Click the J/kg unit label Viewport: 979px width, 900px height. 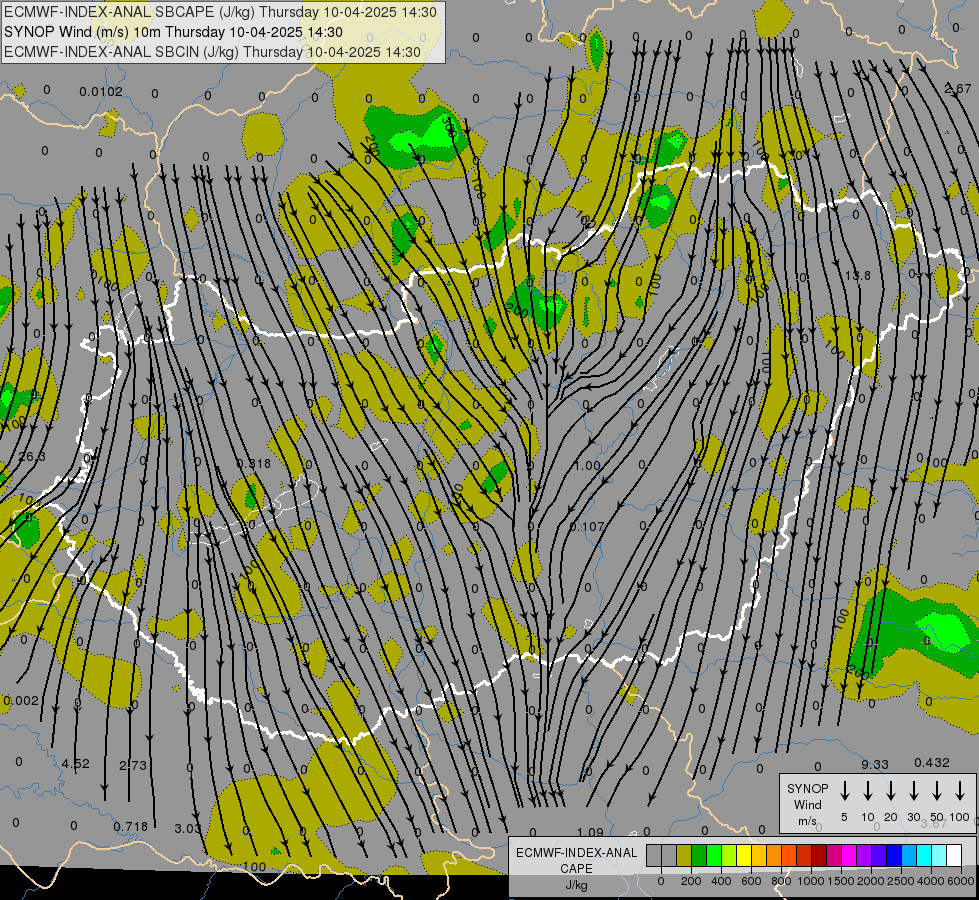(576, 885)
